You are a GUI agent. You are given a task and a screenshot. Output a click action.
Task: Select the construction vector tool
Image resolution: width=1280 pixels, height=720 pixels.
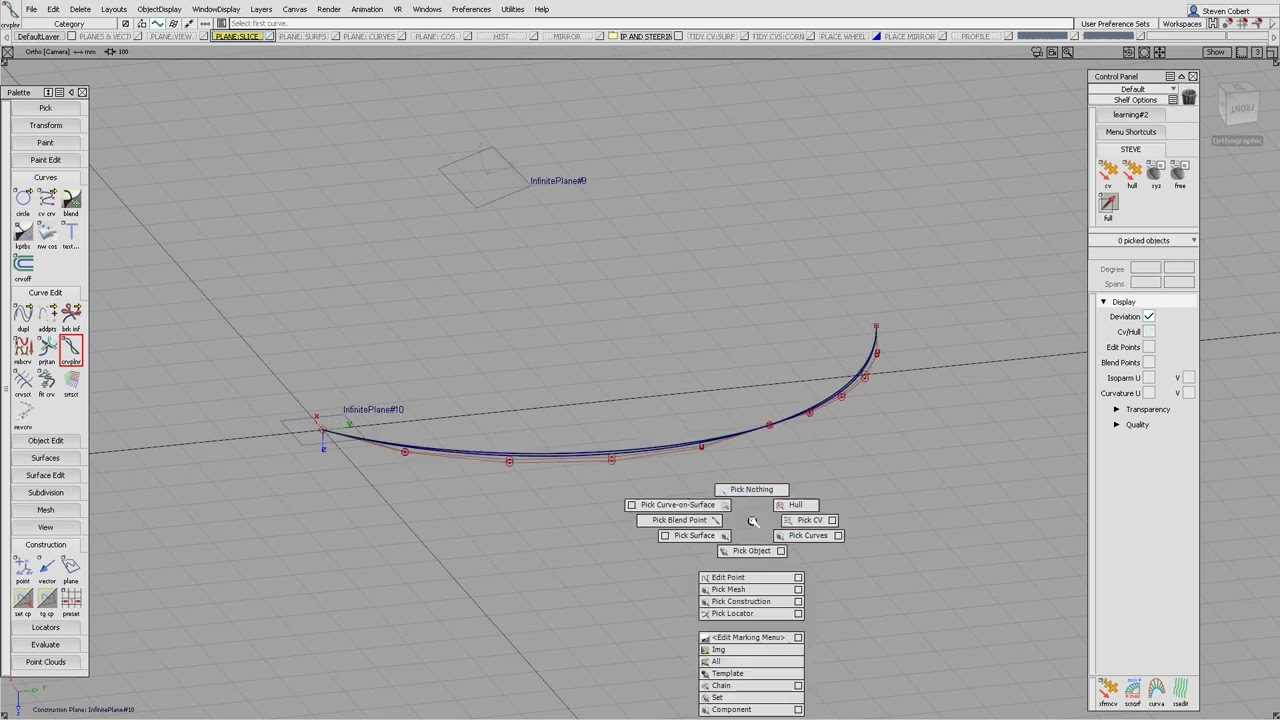tap(47, 568)
